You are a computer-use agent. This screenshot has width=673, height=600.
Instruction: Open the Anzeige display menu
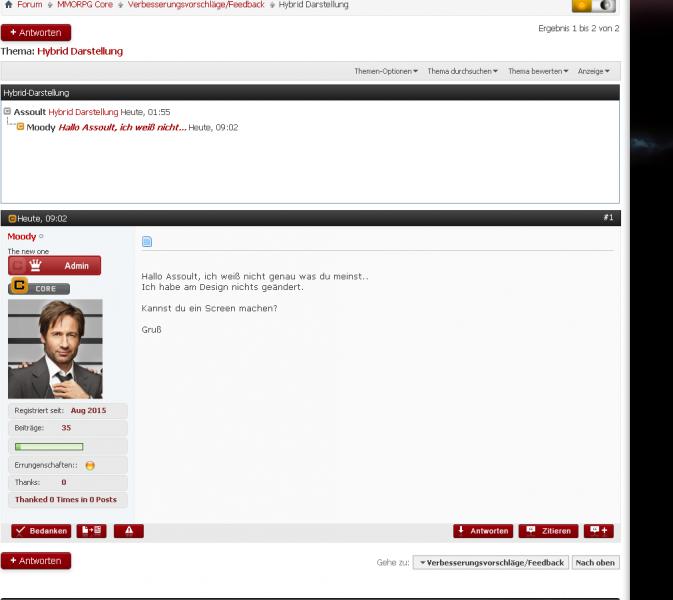[593, 71]
